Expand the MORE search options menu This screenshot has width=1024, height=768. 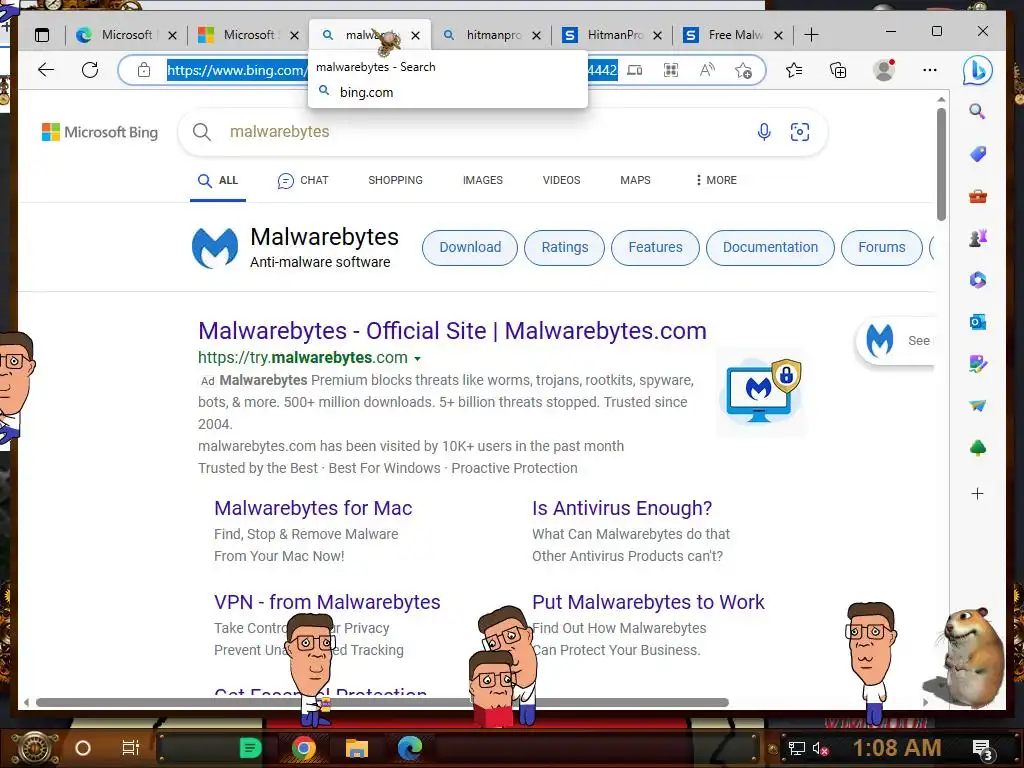pos(716,180)
